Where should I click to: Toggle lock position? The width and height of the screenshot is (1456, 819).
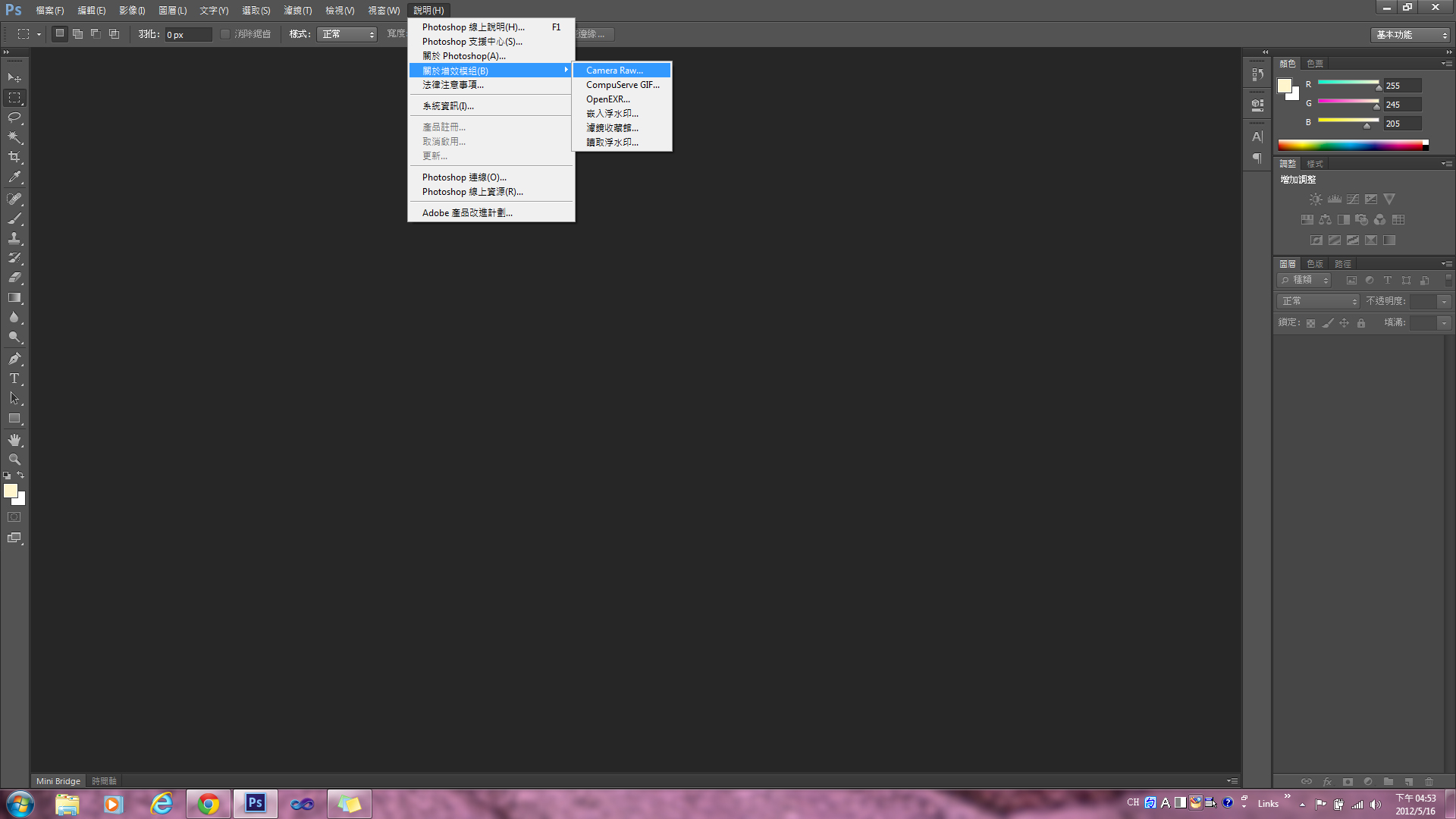[1345, 323]
